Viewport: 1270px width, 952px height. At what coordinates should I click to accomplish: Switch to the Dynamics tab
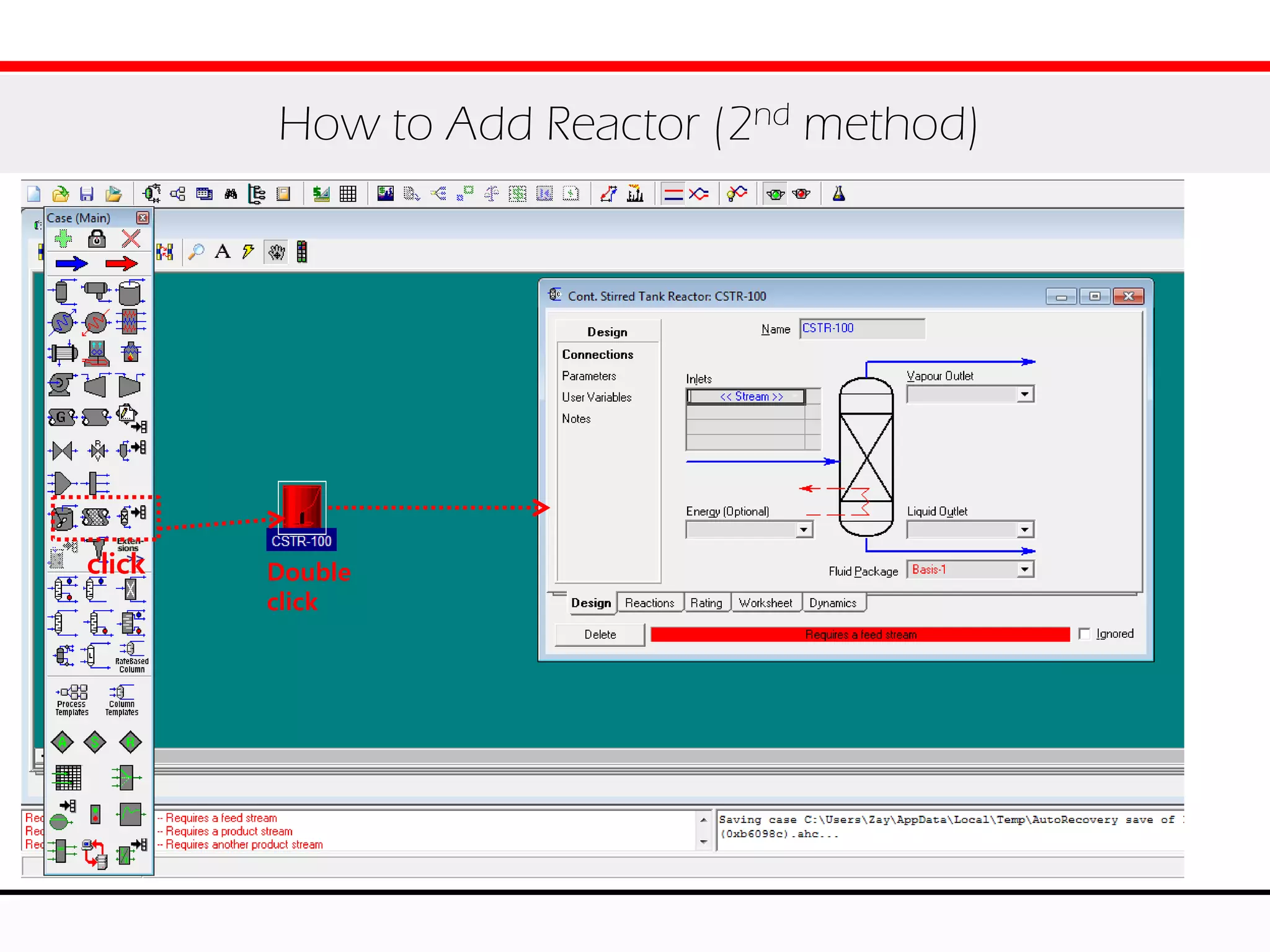point(832,603)
